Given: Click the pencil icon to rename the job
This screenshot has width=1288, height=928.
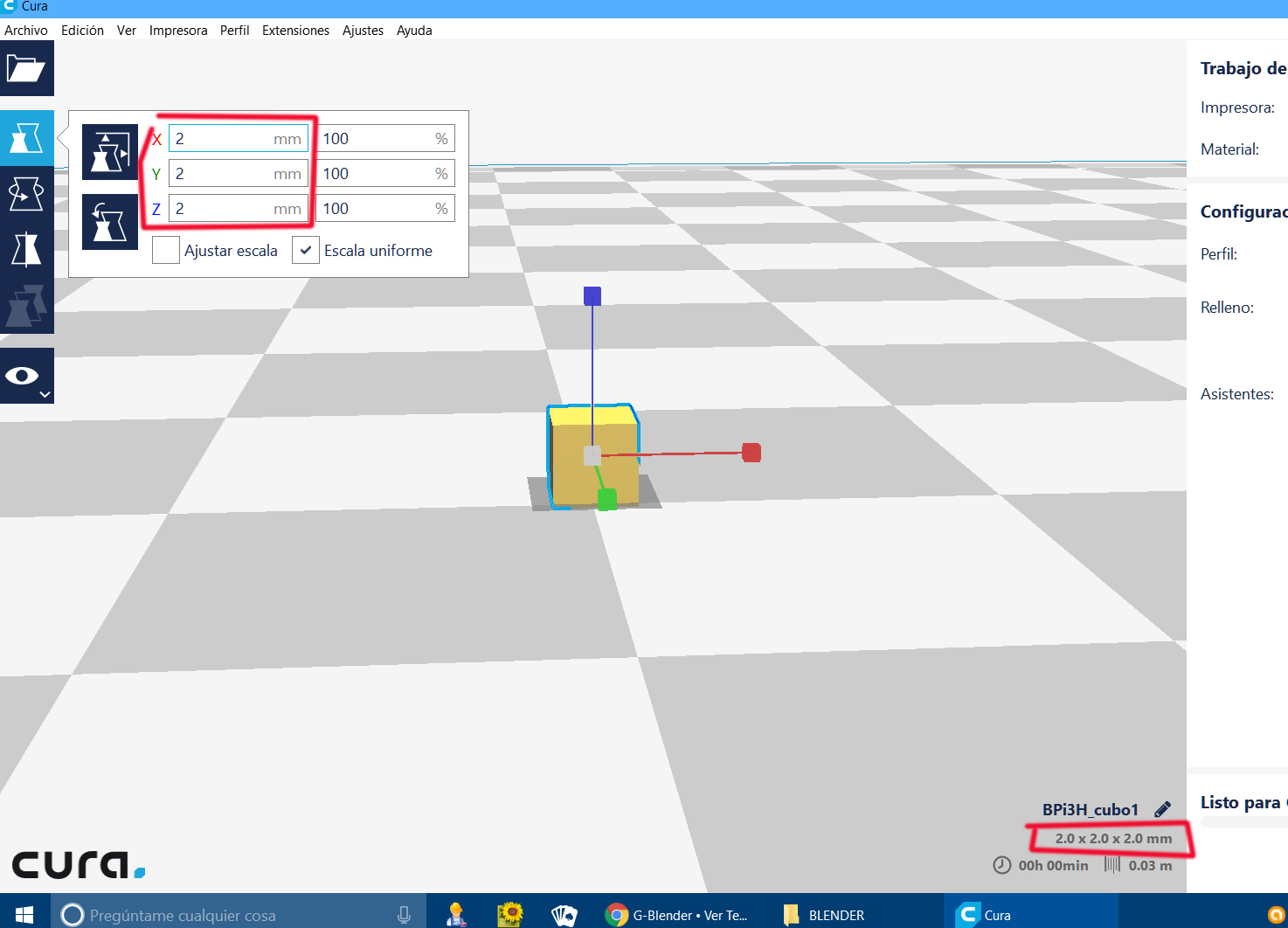Looking at the screenshot, I should 1162,809.
